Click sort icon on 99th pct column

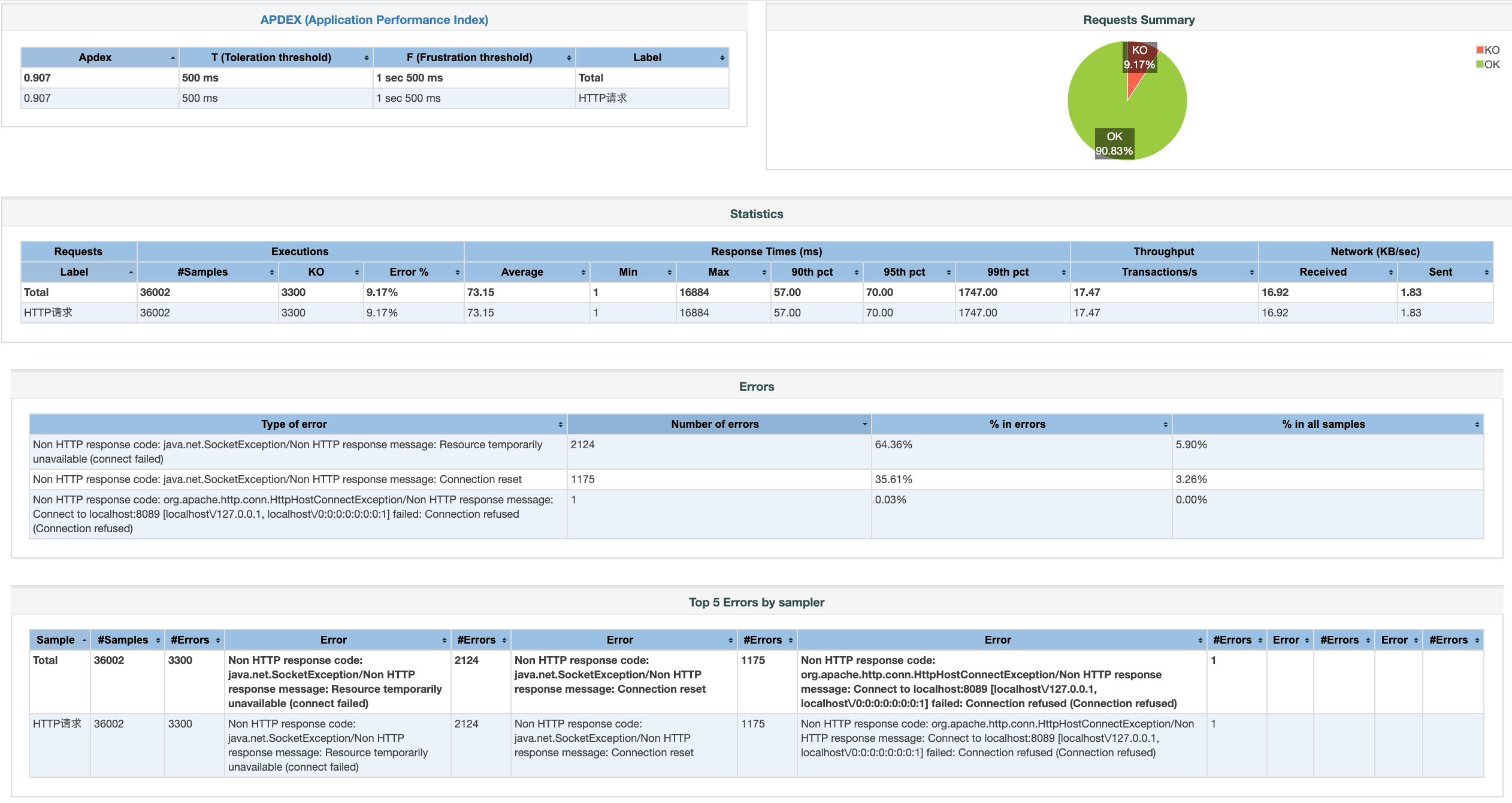click(1063, 273)
